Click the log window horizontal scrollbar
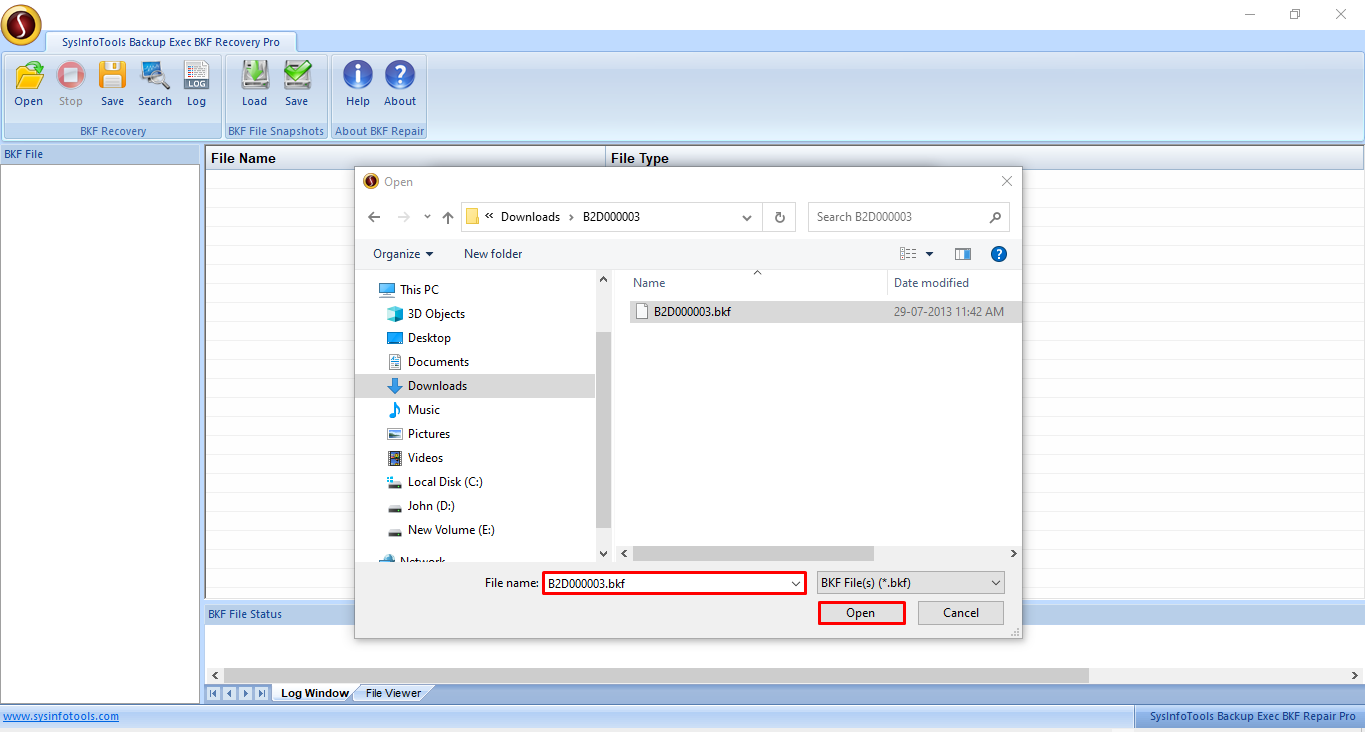 pyautogui.click(x=656, y=676)
